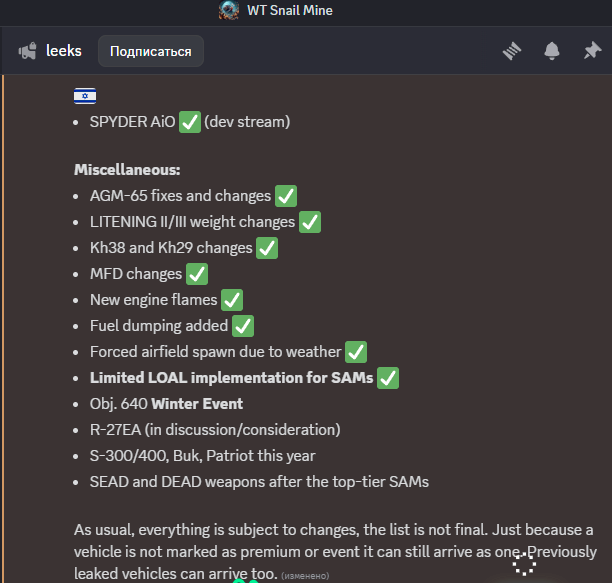The image size is (612, 583).
Task: Click the WT Snail Mine server icon
Action: (230, 11)
